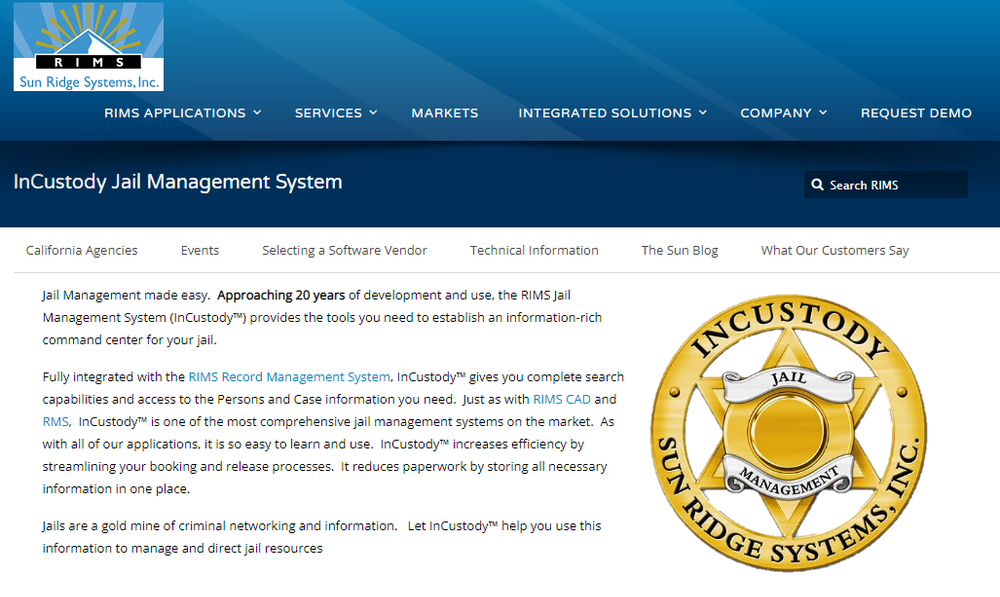The height and width of the screenshot is (597, 1000).
Task: Click the InCustody Jail Management badge image
Action: [789, 432]
